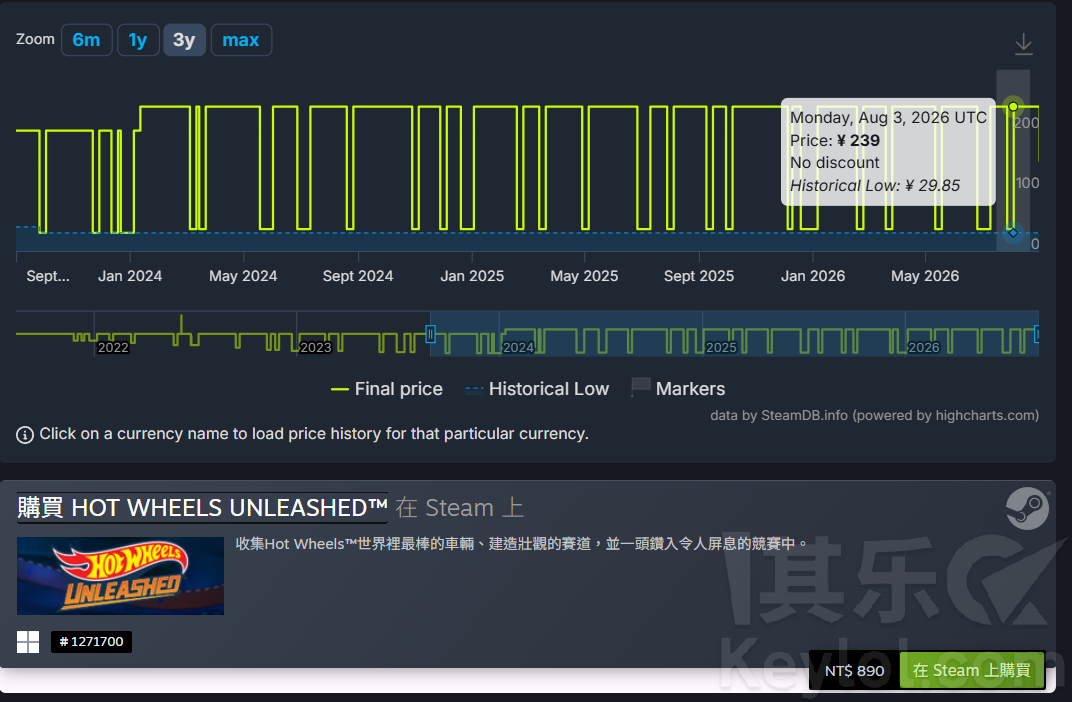1072x702 pixels.
Task: Click the Hot Wheels Unleashed capsule image
Action: [120, 576]
